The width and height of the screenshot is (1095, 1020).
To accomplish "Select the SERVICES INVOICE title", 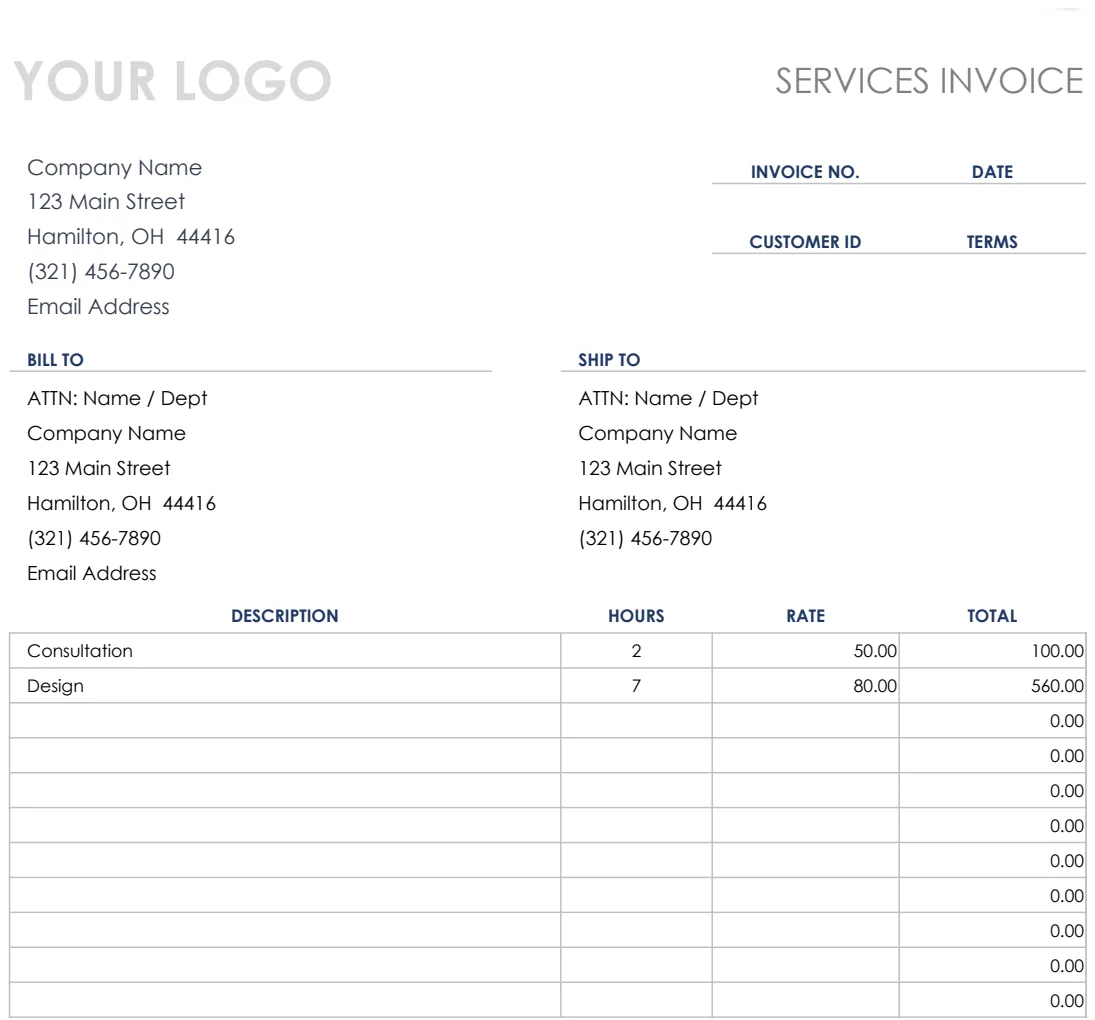I will click(929, 81).
